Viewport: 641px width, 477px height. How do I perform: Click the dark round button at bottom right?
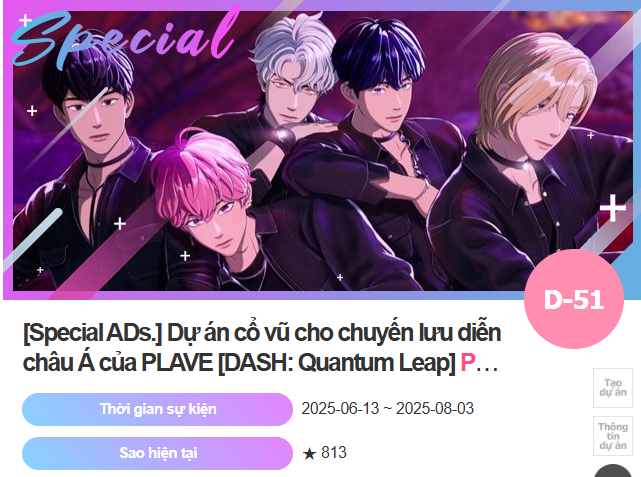click(x=612, y=470)
